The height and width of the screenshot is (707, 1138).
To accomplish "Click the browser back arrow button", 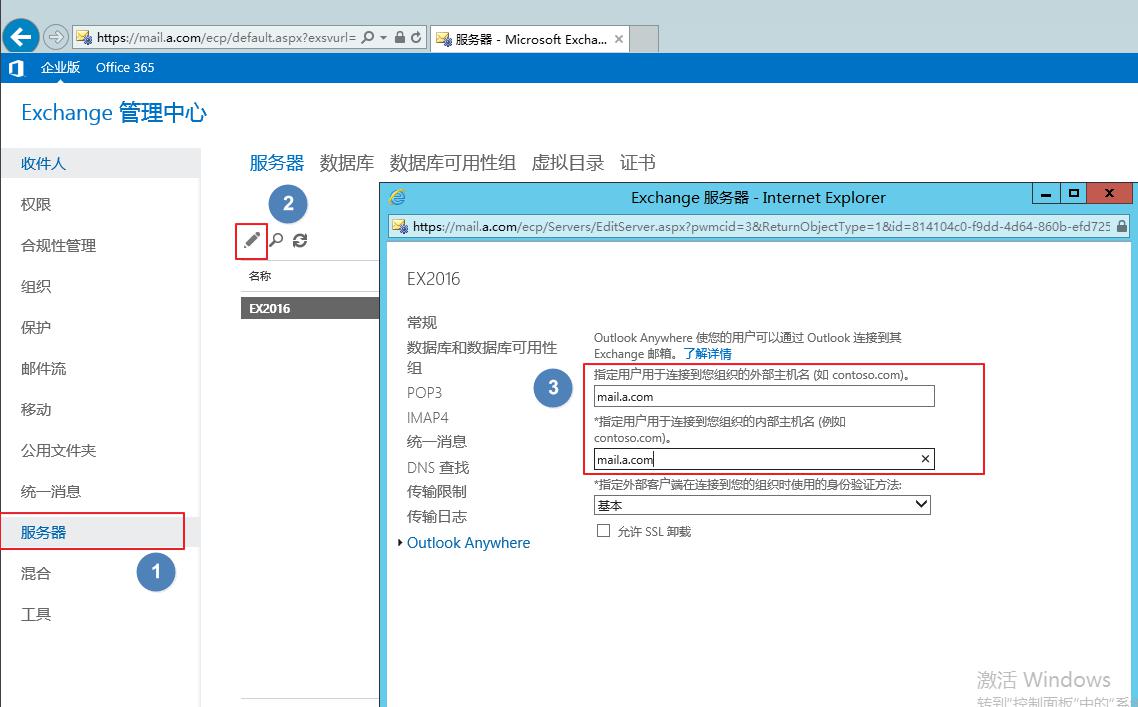I will [21, 37].
